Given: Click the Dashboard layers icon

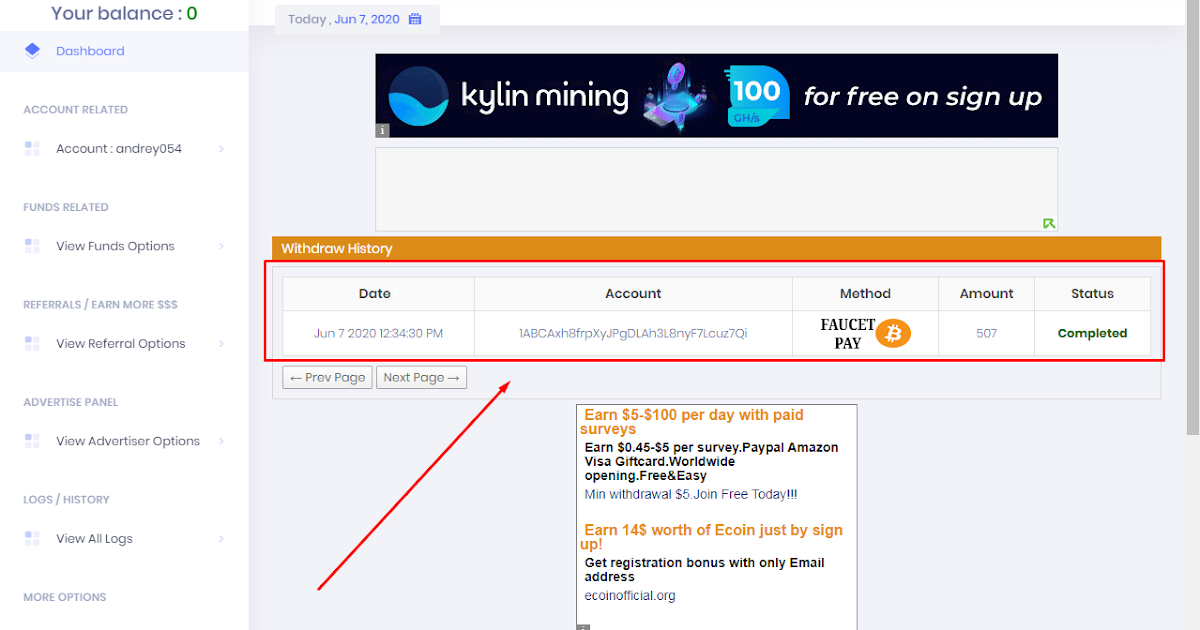Looking at the screenshot, I should click(x=32, y=51).
